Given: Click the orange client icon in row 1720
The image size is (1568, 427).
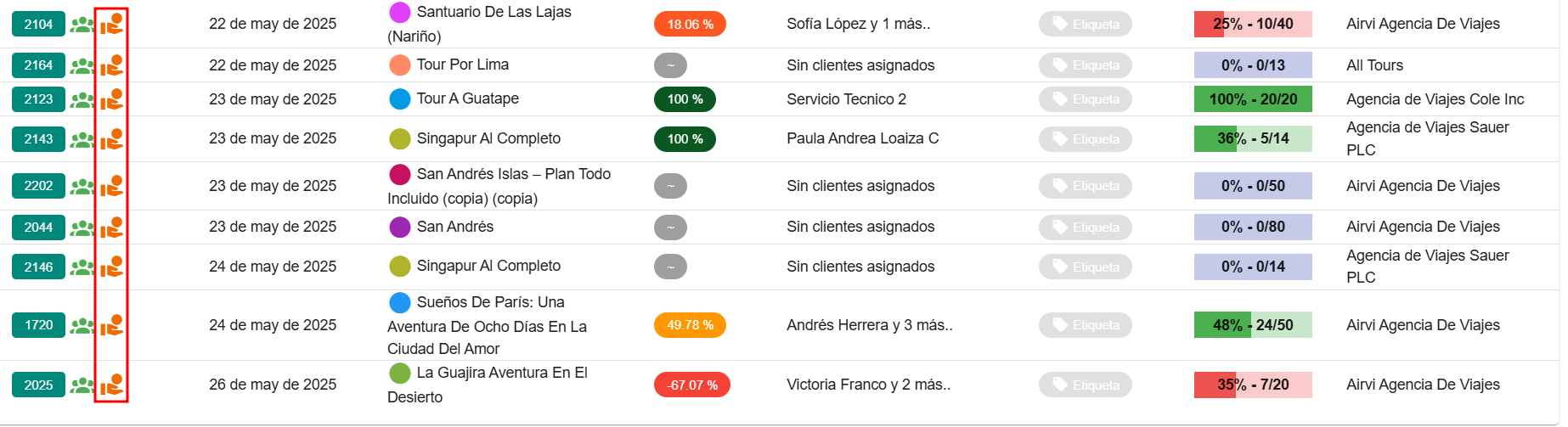Looking at the screenshot, I should 111,325.
